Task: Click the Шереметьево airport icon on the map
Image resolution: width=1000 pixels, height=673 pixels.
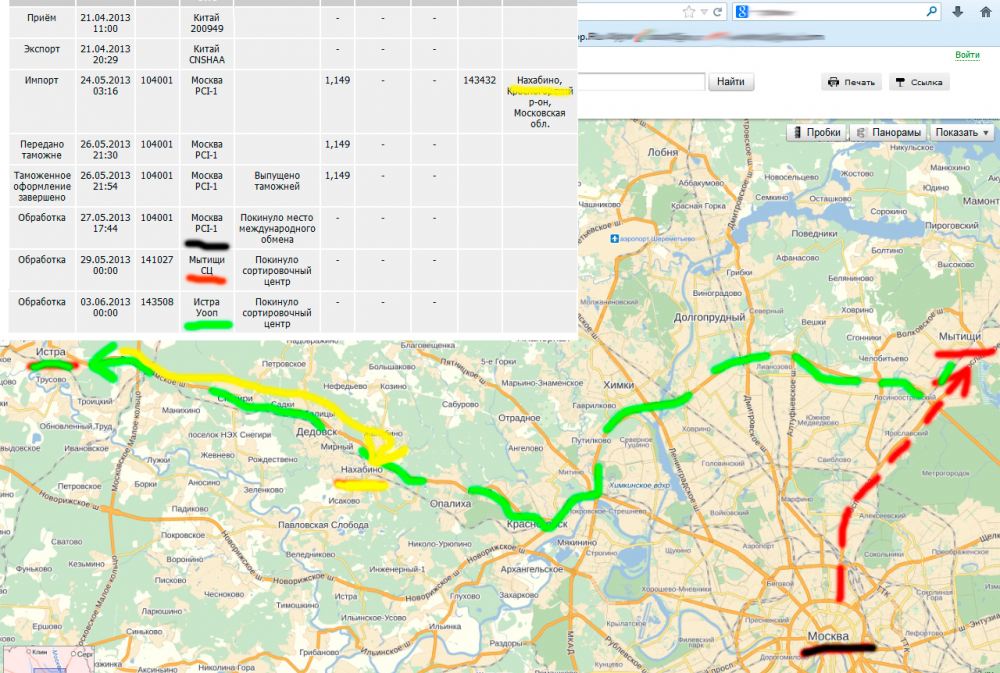Action: coord(614,239)
